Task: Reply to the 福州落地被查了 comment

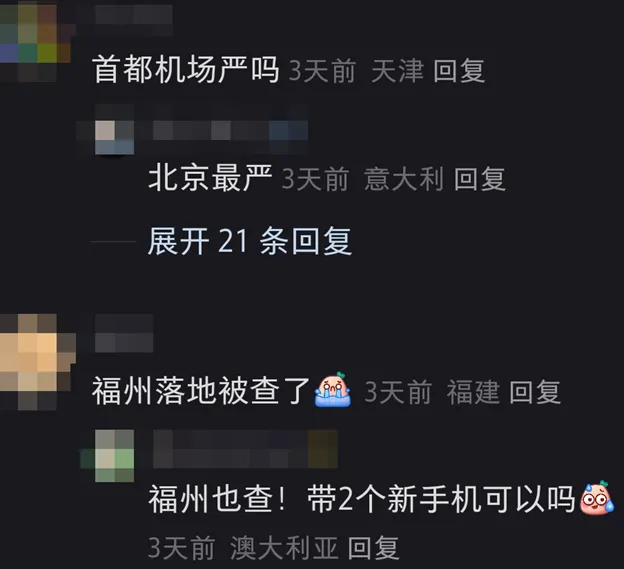Action: (535, 392)
